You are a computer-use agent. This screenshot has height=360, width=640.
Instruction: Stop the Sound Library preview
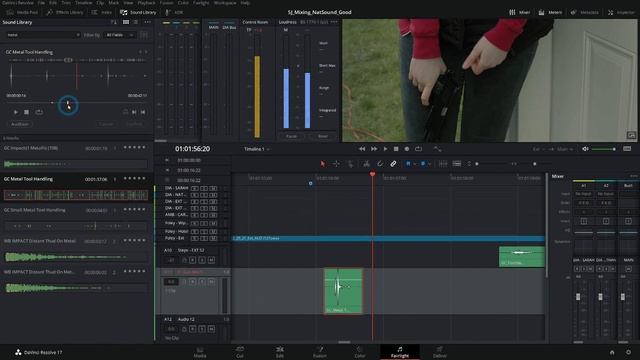coord(27,112)
